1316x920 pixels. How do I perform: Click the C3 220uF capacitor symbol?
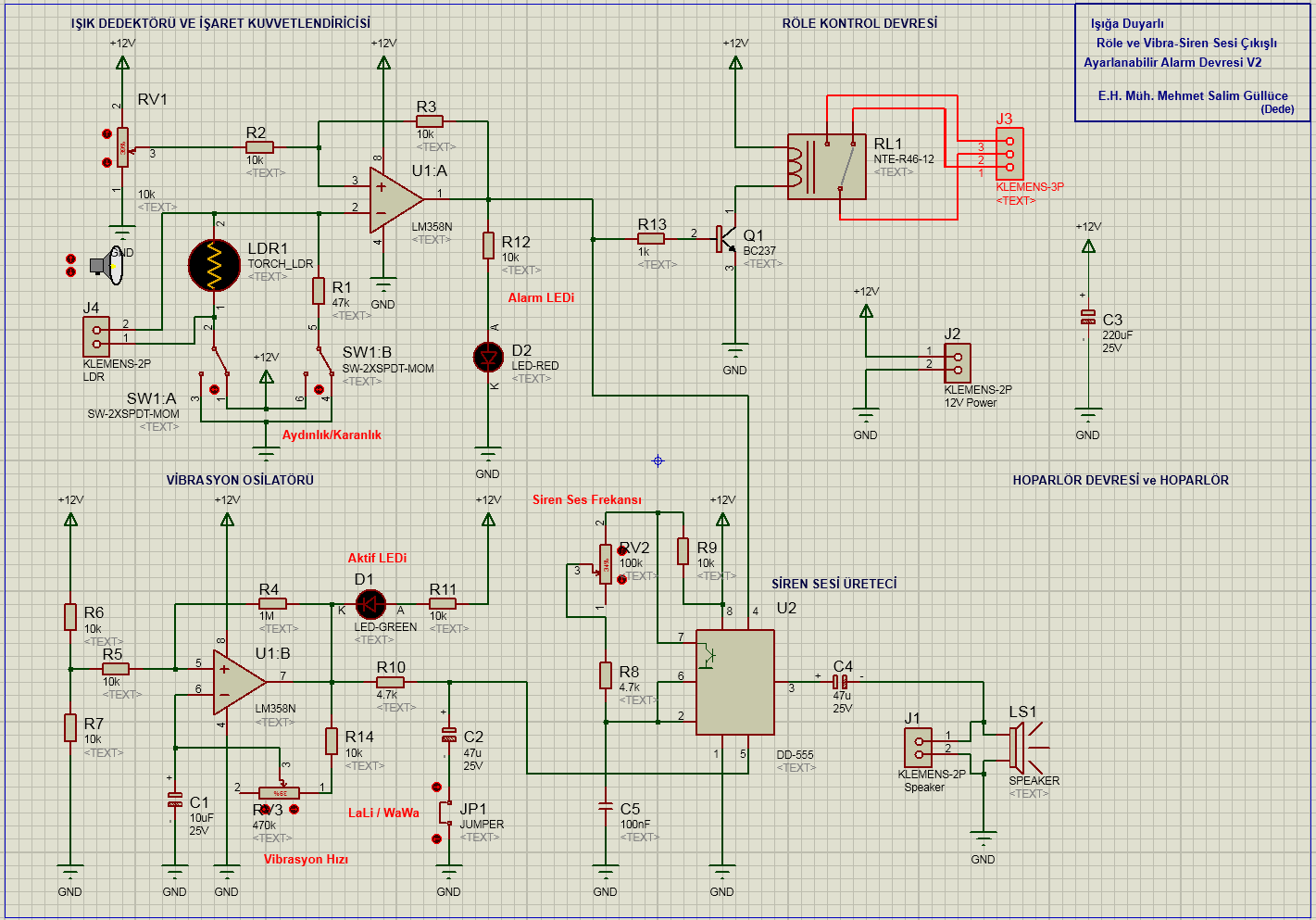point(1088,317)
